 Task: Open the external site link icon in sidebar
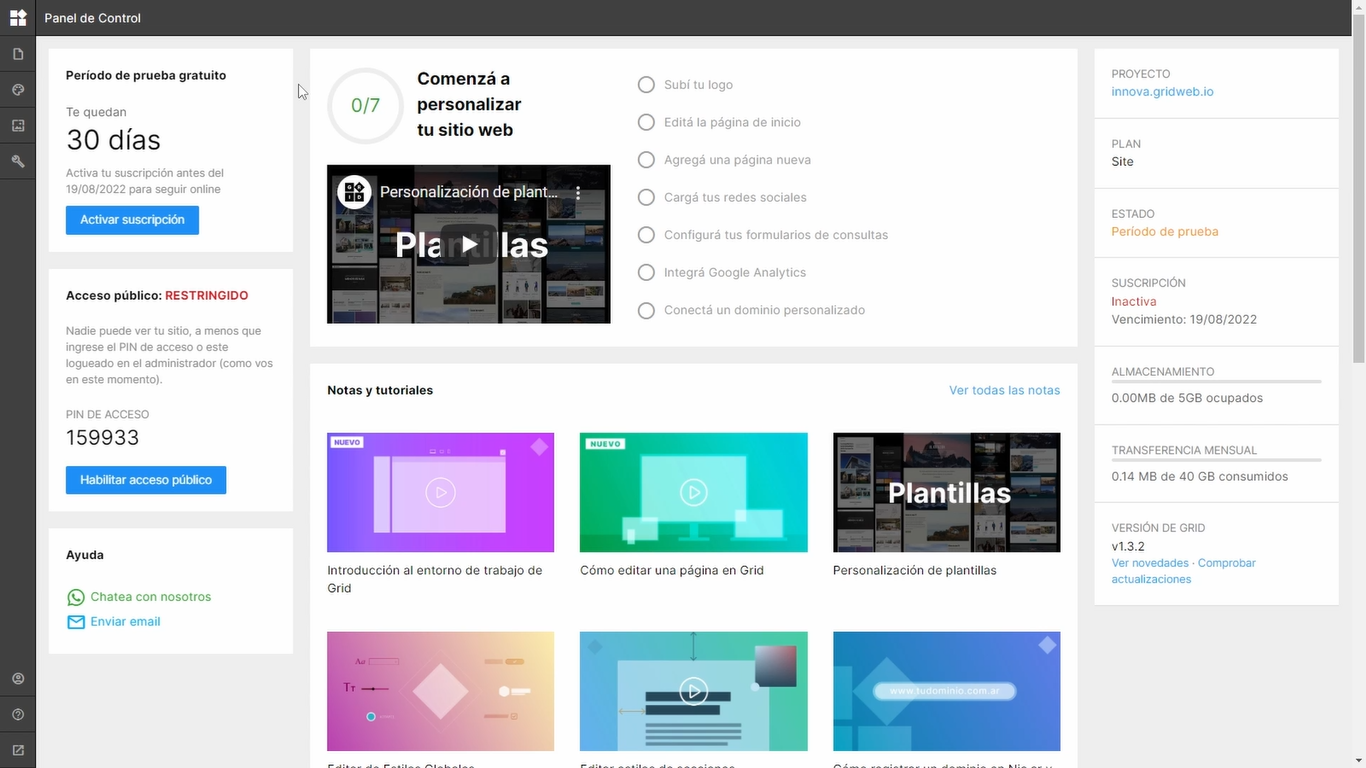(x=18, y=750)
